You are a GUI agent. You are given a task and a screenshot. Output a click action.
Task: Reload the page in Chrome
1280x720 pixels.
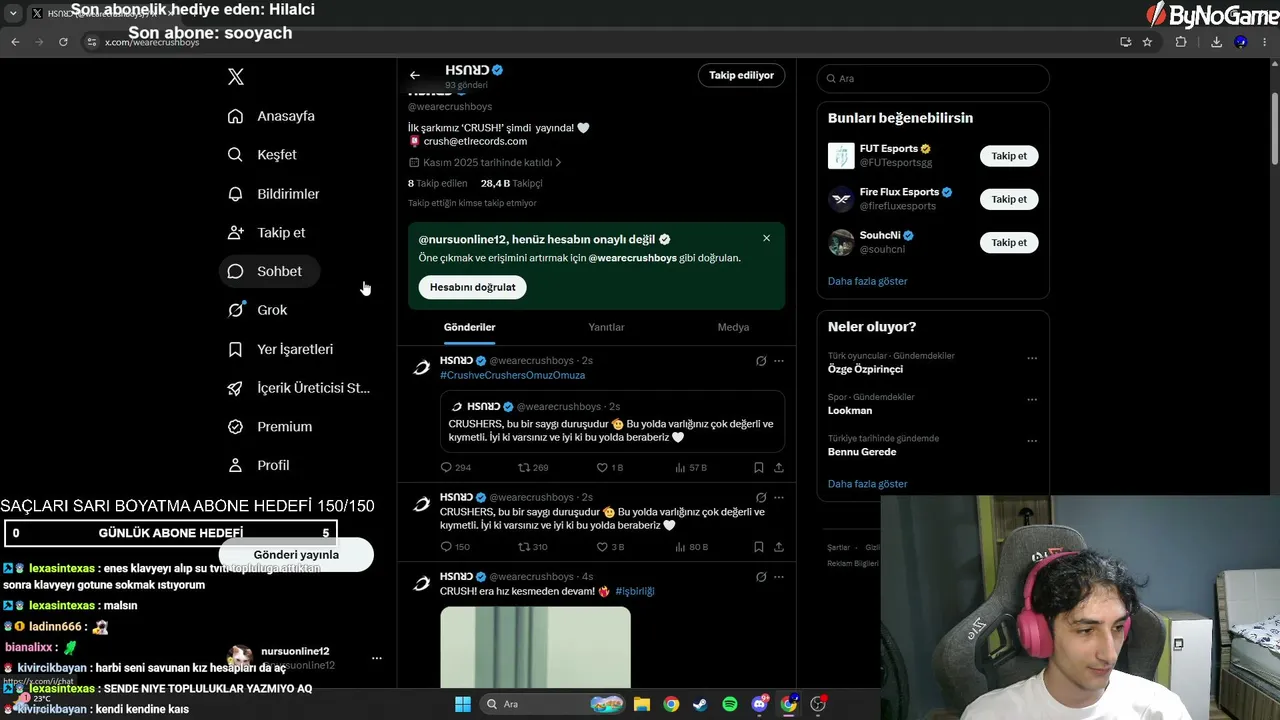63,42
